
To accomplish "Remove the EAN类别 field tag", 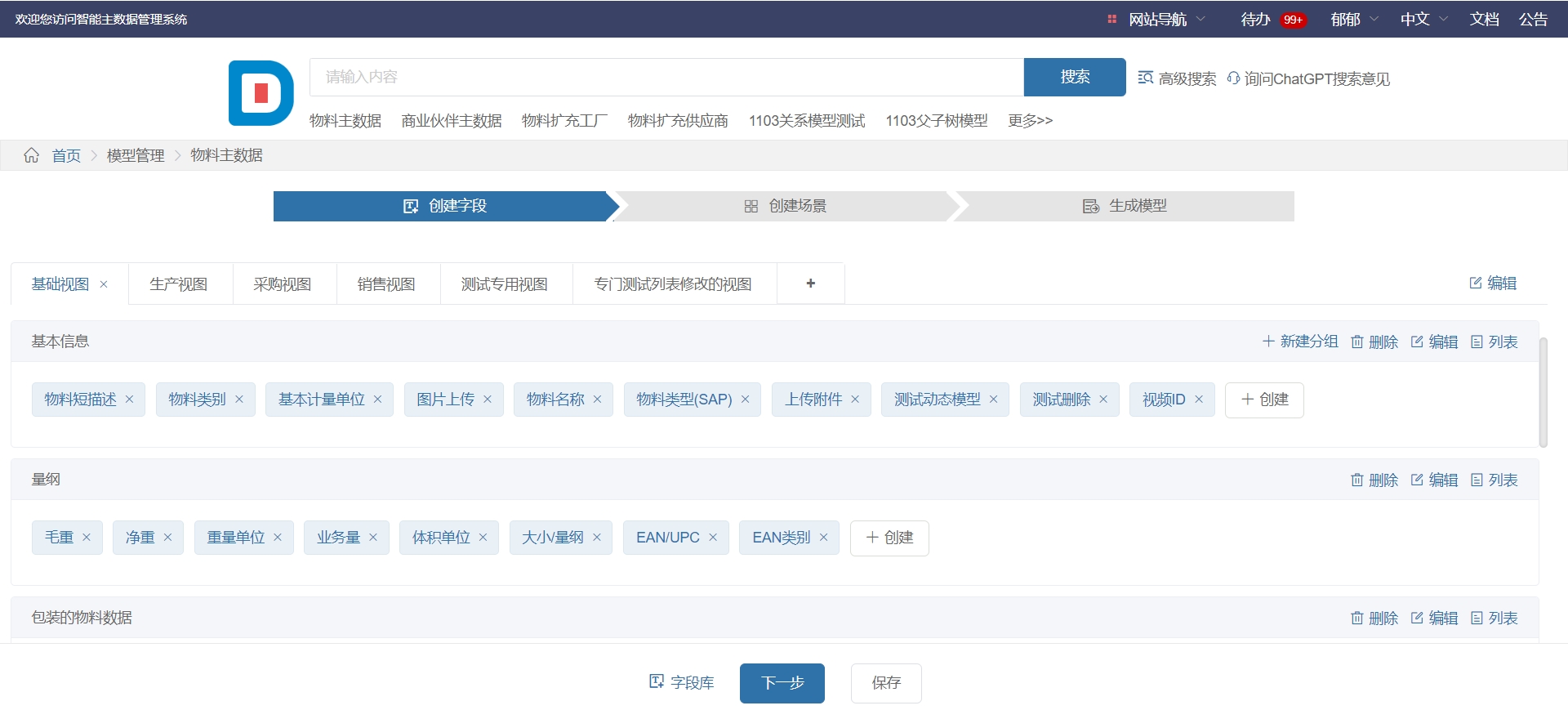I will click(x=823, y=538).
